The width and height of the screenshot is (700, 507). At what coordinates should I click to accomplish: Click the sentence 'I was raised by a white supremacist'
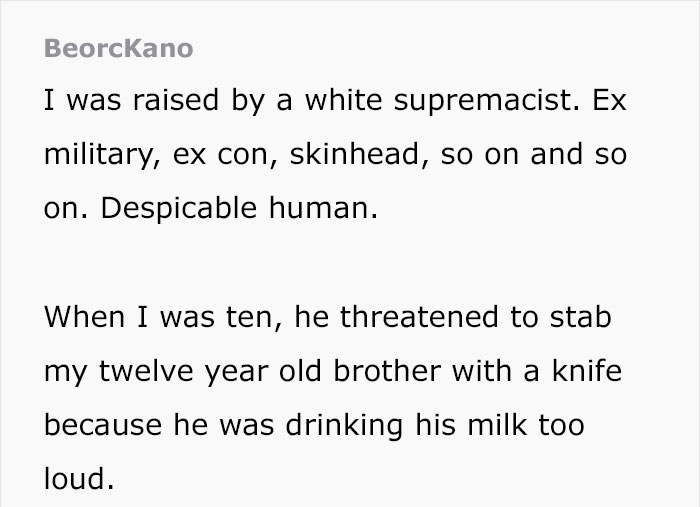pos(312,100)
